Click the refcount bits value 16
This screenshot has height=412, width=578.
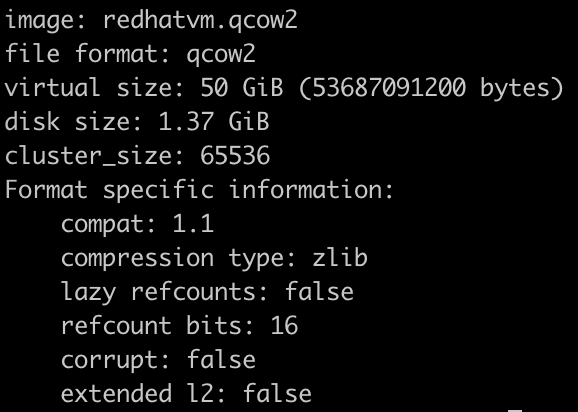pos(284,325)
